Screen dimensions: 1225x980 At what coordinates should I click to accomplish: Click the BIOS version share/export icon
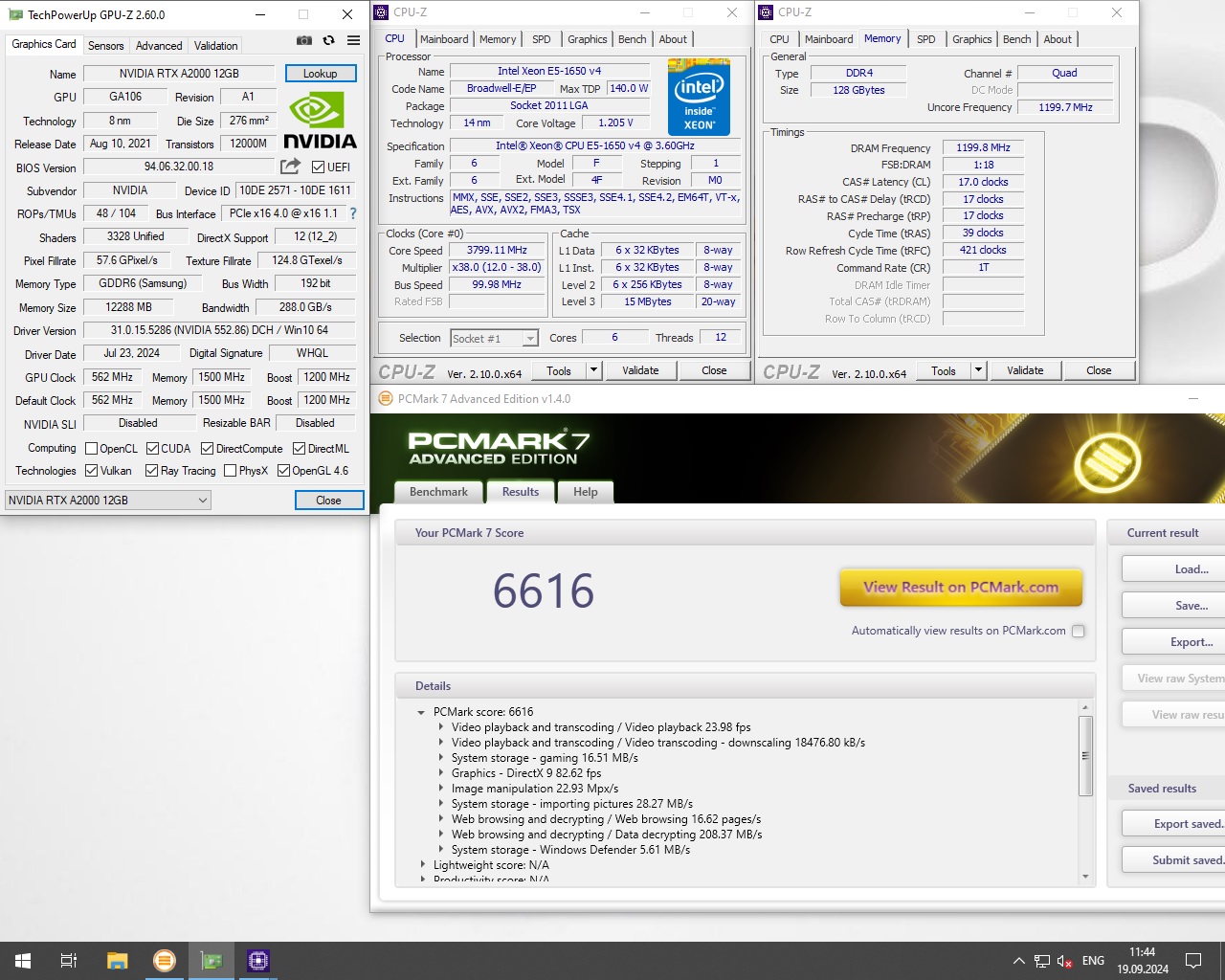[x=290, y=167]
